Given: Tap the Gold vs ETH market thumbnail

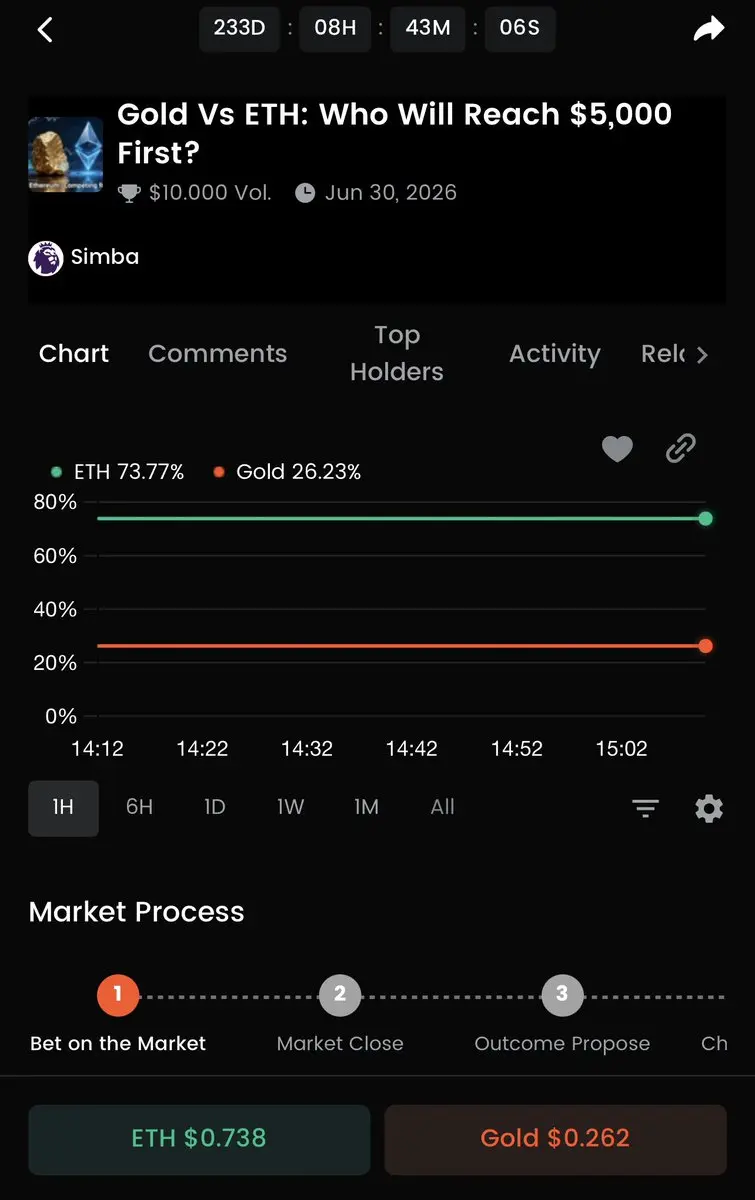Looking at the screenshot, I should 65,155.
